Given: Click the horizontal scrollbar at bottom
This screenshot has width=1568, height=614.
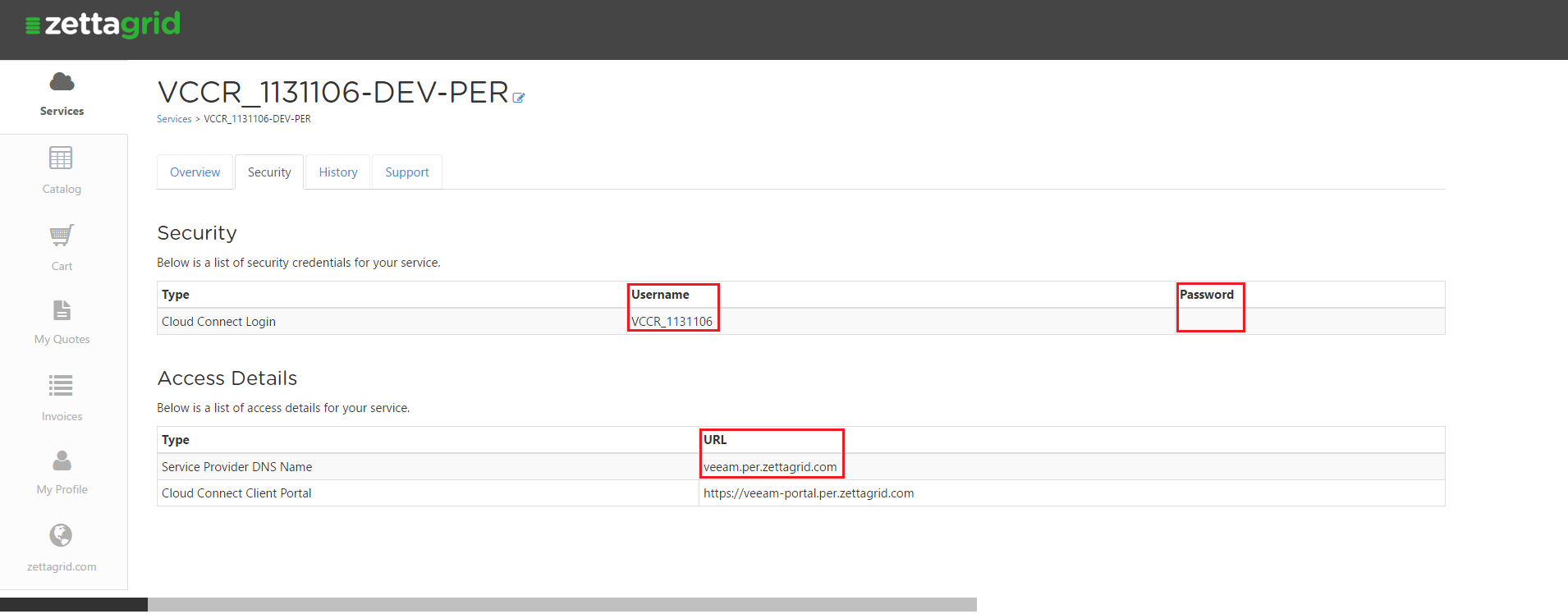Looking at the screenshot, I should [562, 605].
